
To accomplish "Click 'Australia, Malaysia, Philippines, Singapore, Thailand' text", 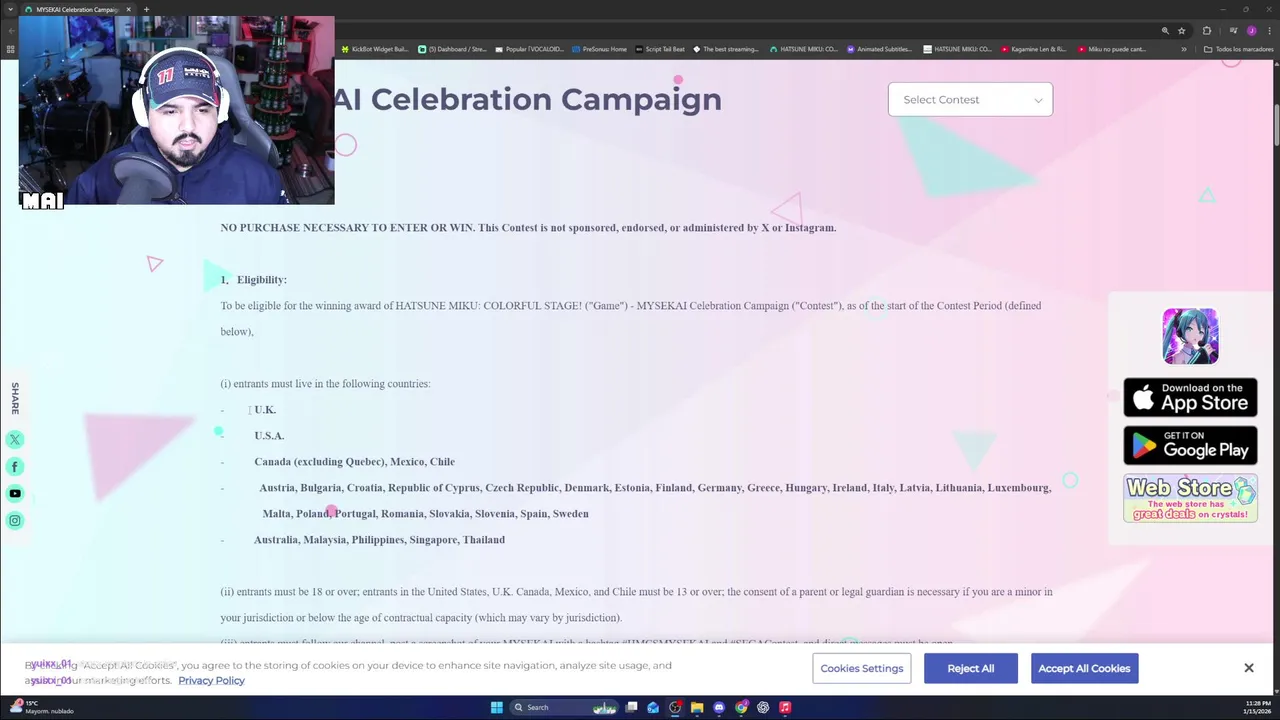I will 379,540.
